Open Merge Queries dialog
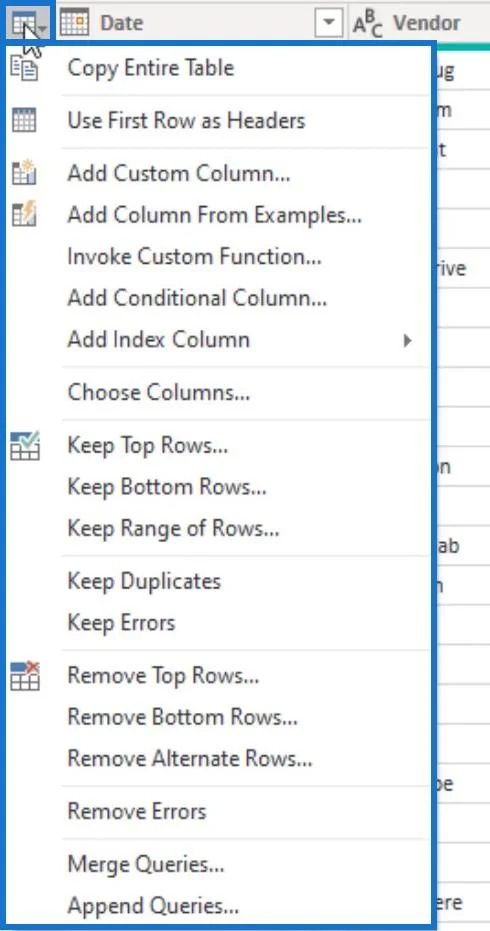The height and width of the screenshot is (931, 490). 146,864
